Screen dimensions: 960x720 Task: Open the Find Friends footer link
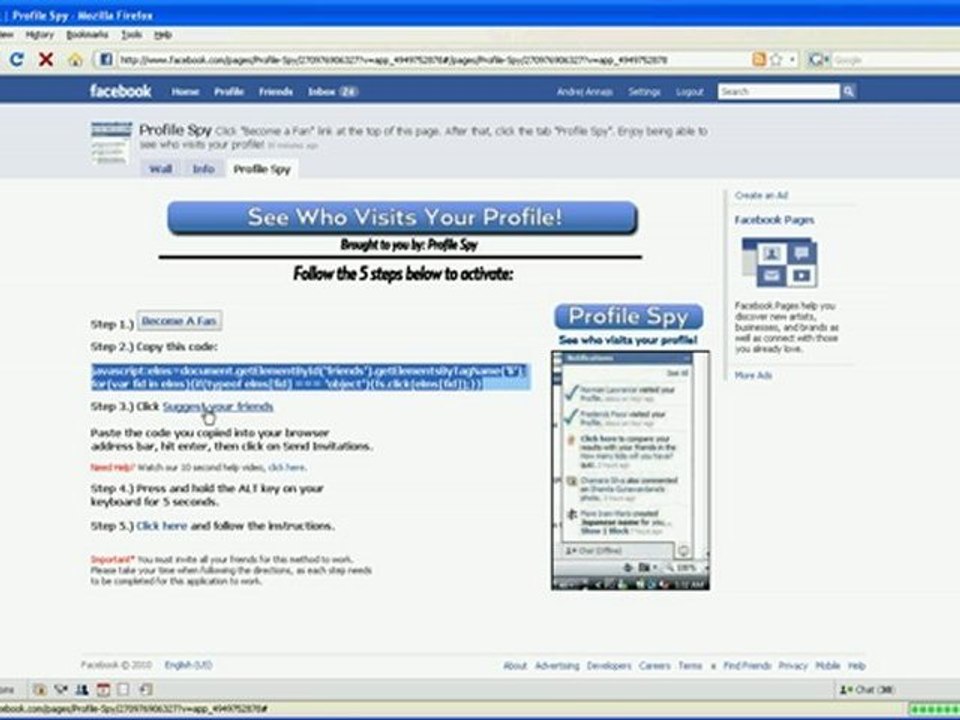coord(747,666)
